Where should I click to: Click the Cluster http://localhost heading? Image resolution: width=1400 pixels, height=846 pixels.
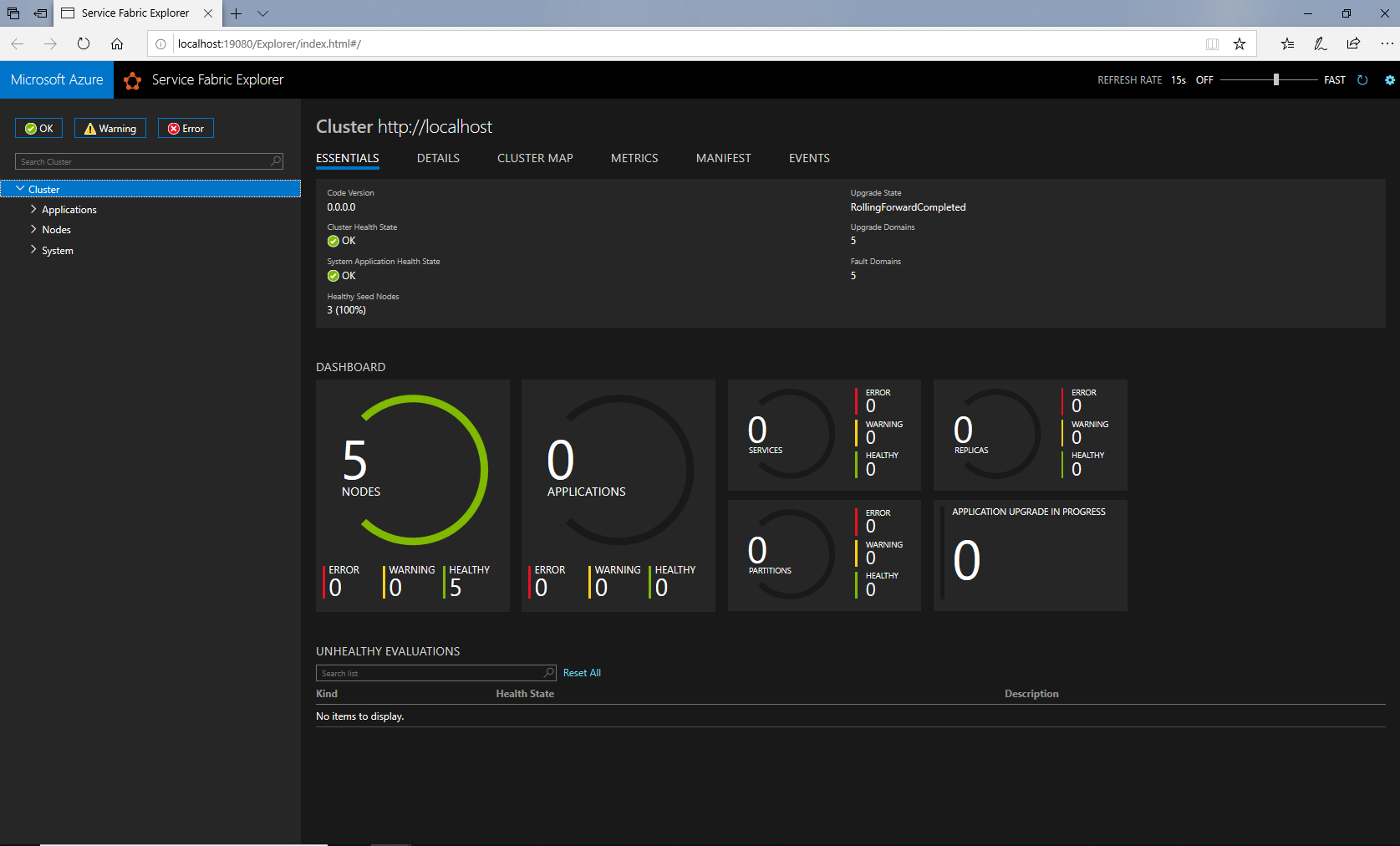click(x=404, y=126)
